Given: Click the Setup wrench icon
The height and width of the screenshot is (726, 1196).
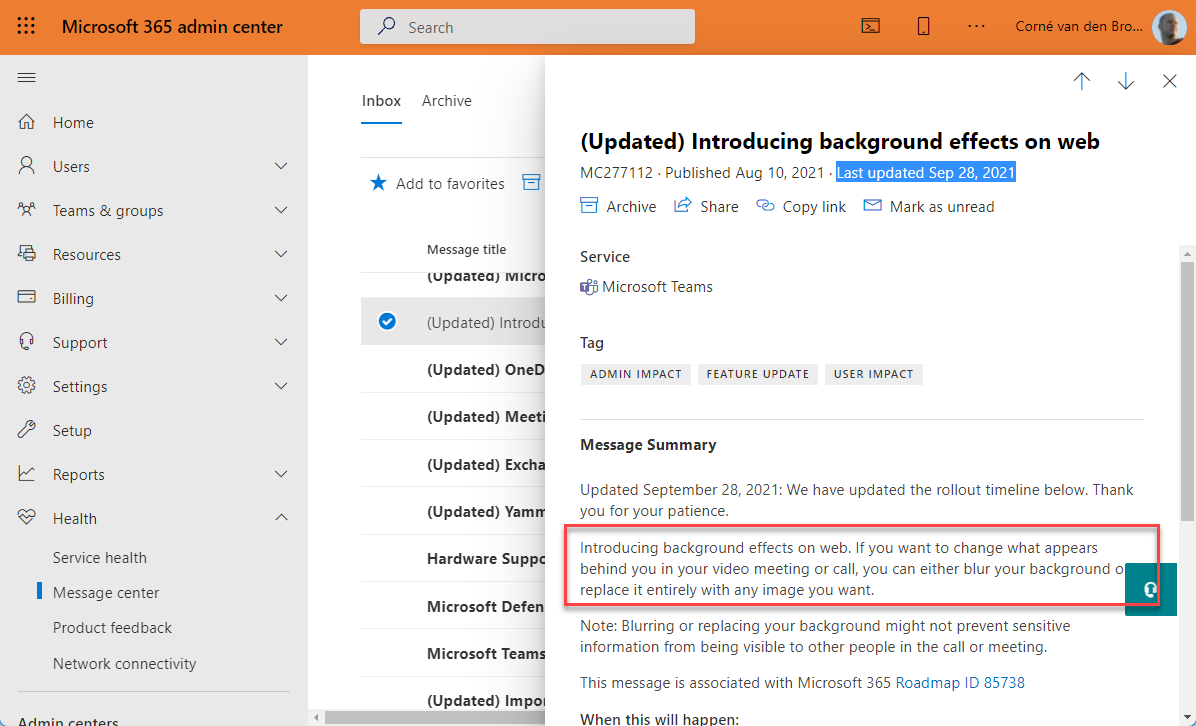Looking at the screenshot, I should (27, 429).
